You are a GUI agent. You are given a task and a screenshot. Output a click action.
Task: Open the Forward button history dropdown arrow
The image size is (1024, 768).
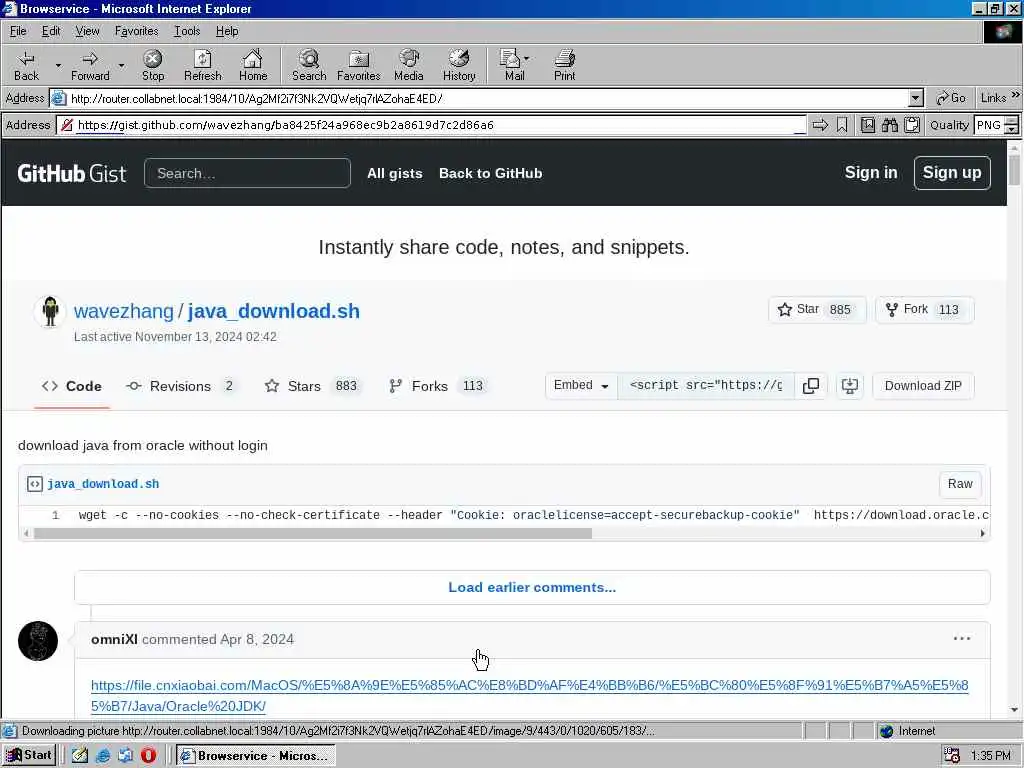click(x=121, y=65)
